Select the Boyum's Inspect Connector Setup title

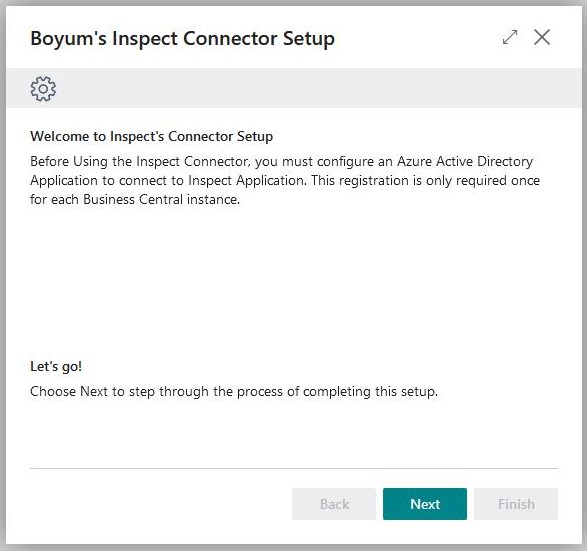pos(182,39)
